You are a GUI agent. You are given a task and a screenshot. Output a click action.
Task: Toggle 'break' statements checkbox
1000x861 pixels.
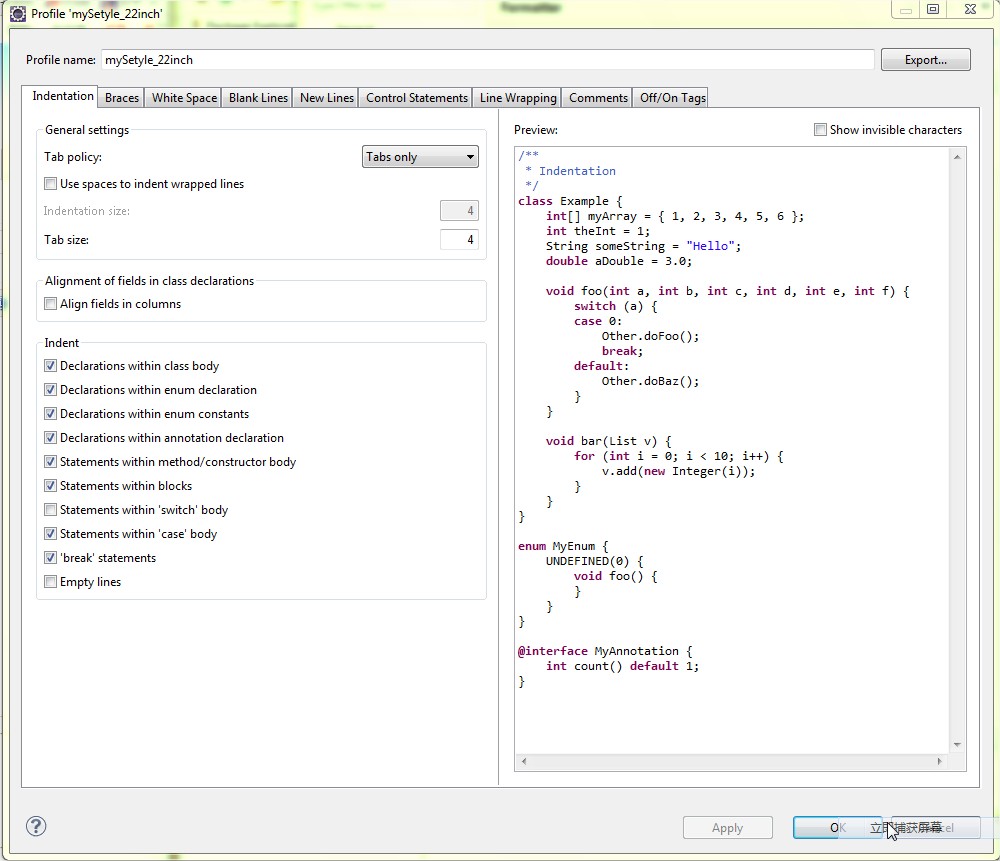tap(50, 558)
